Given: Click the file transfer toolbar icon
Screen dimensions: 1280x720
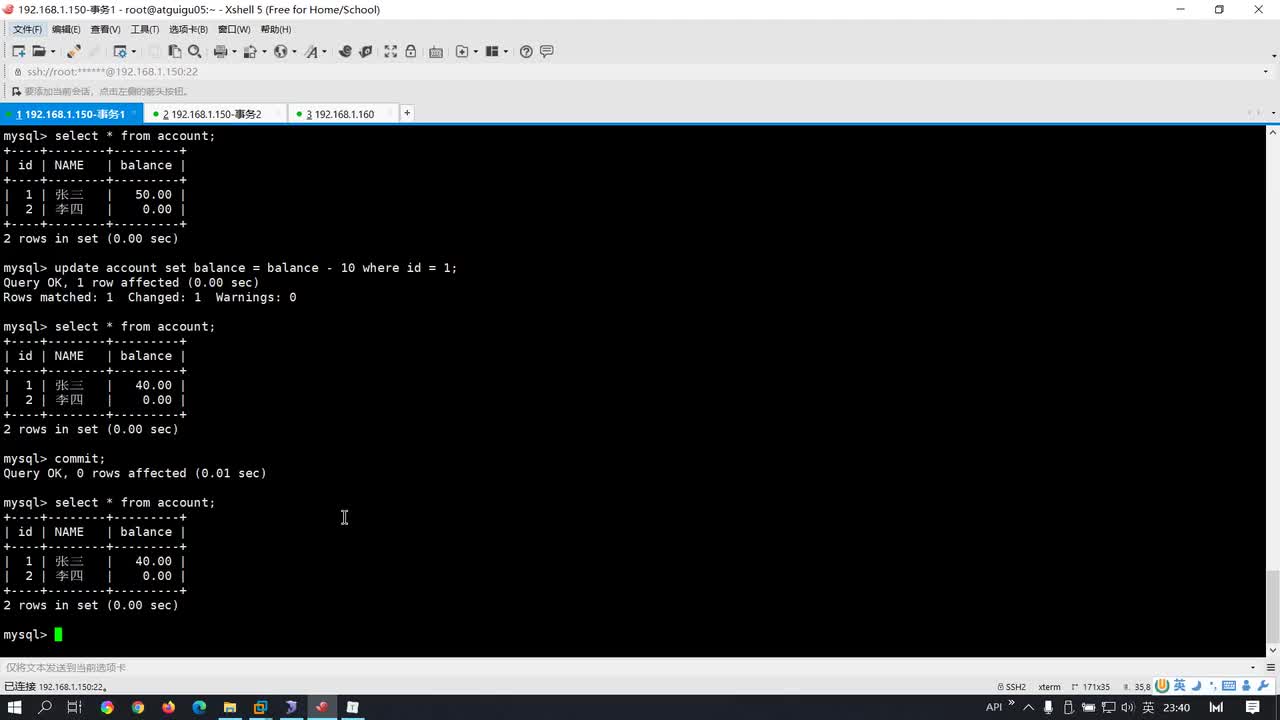Looking at the screenshot, I should click(250, 51).
